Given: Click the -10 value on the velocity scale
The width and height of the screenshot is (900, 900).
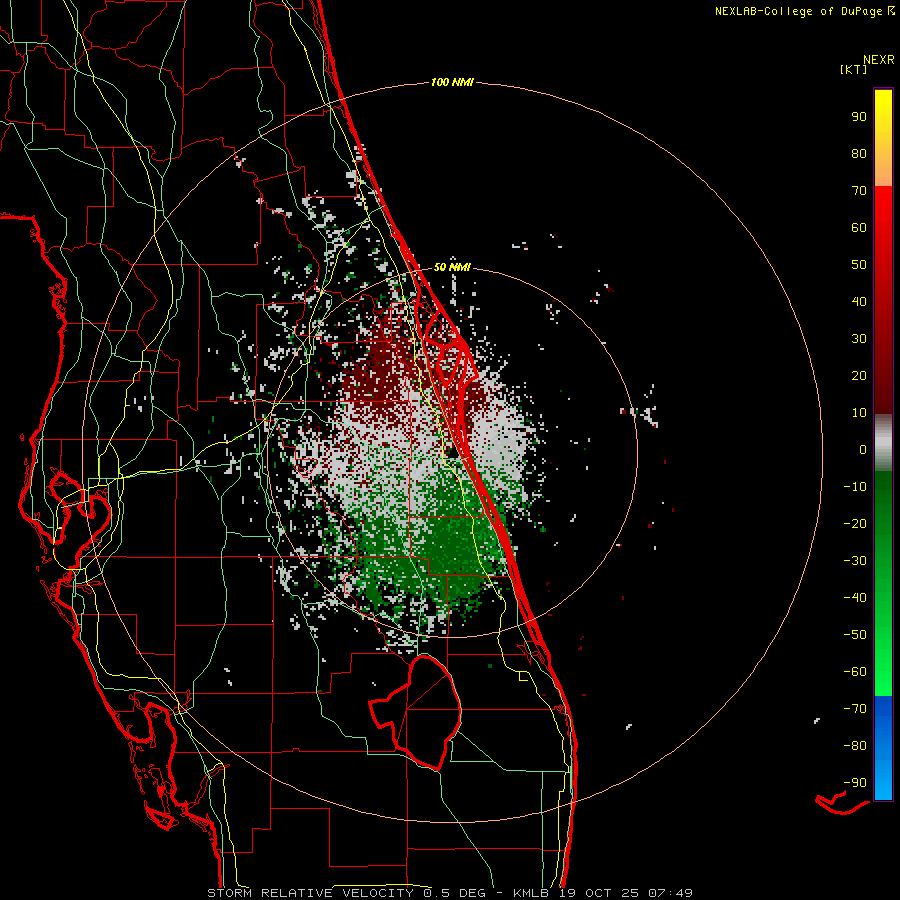Looking at the screenshot, I should pyautogui.click(x=855, y=487).
